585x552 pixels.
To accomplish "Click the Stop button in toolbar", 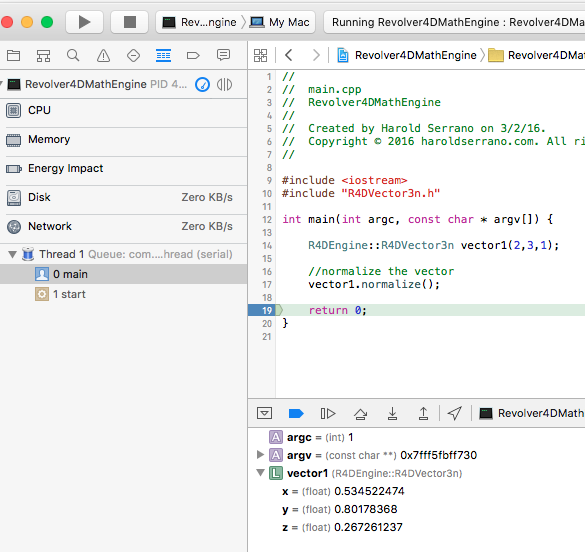I will click(x=129, y=22).
